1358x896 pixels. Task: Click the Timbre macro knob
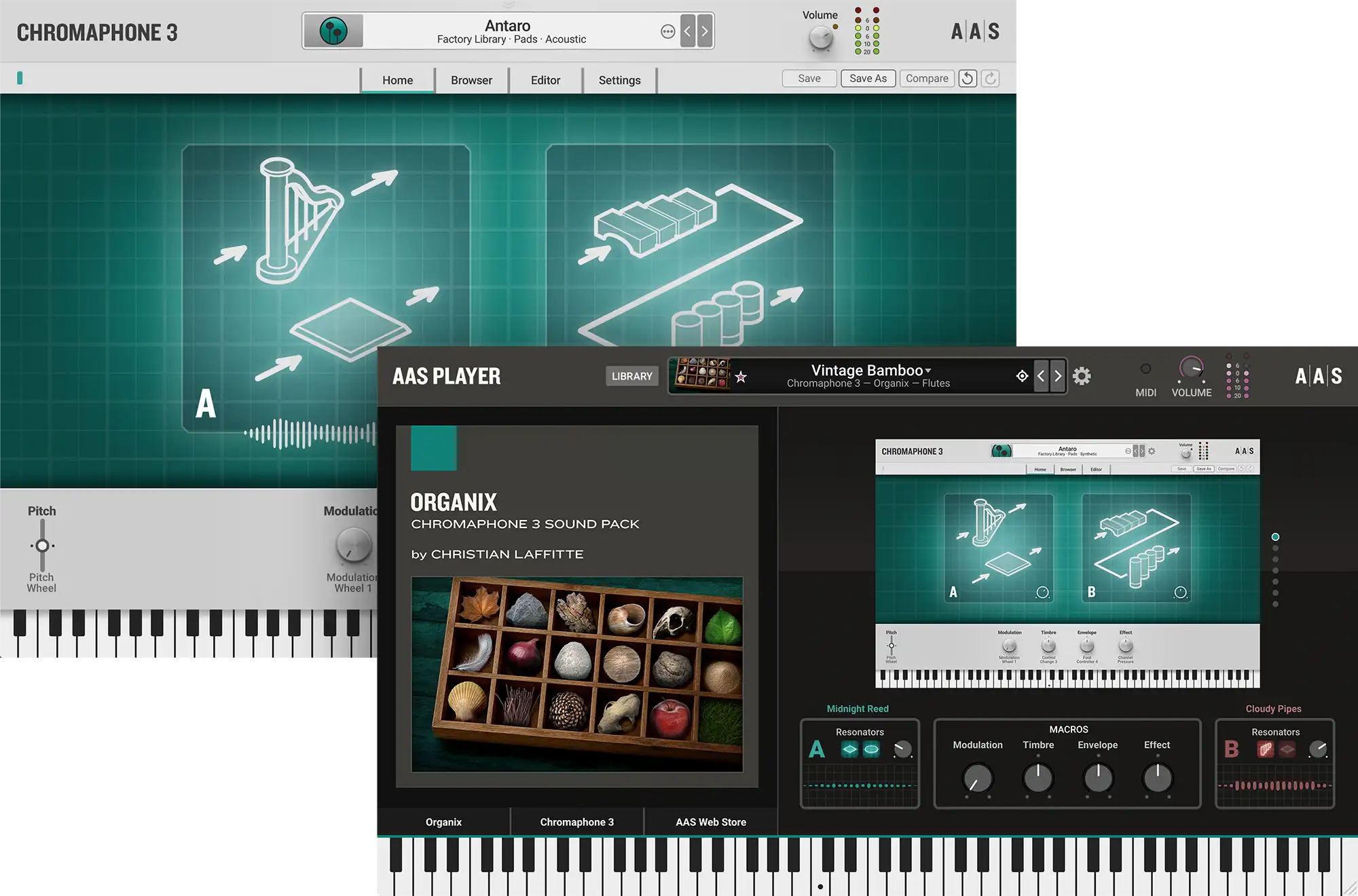[x=1038, y=778]
